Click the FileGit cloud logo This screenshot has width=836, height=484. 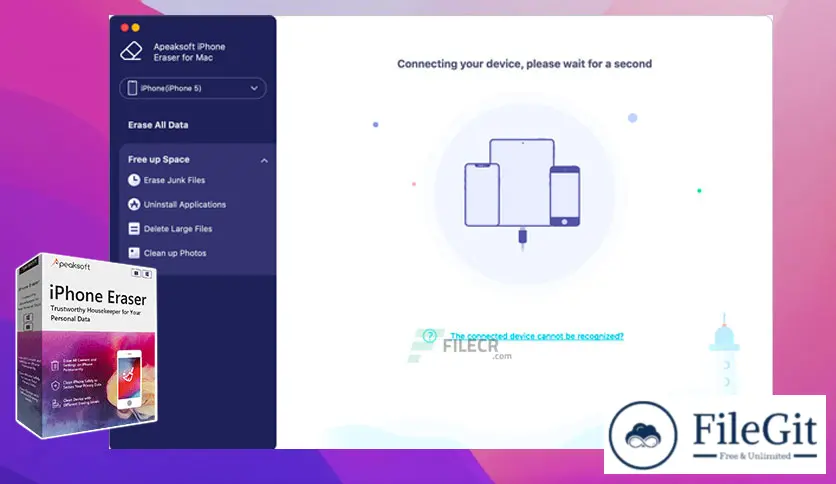(643, 435)
